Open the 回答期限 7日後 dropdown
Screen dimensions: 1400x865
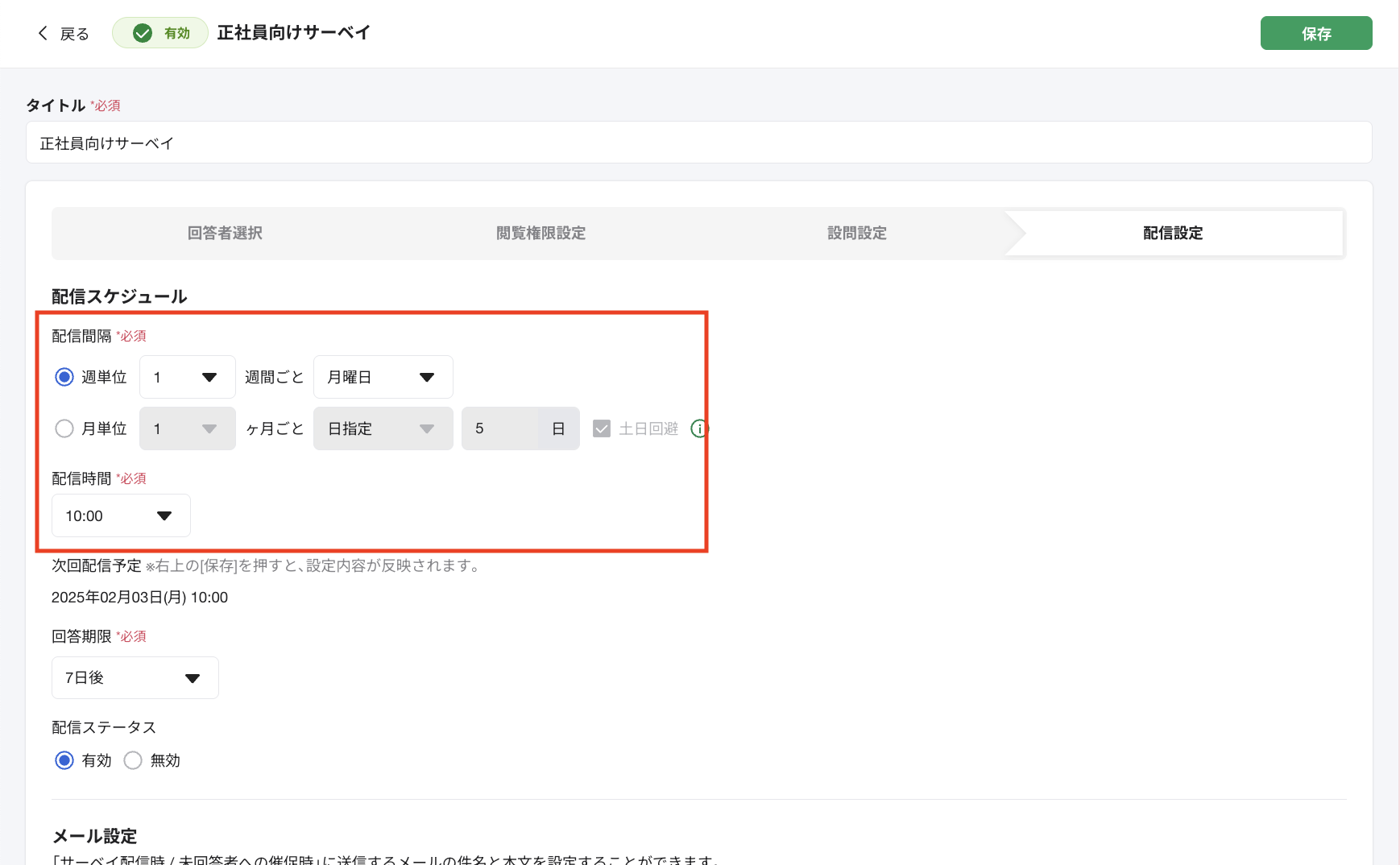pyautogui.click(x=135, y=677)
